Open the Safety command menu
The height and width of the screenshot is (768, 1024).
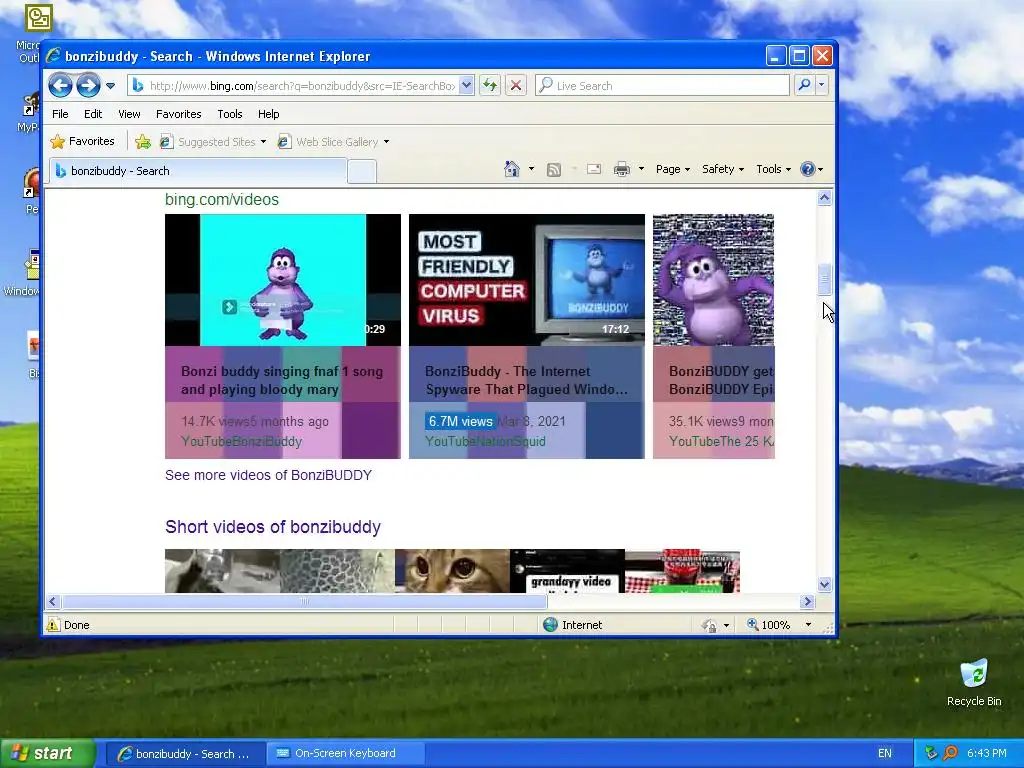[723, 169]
